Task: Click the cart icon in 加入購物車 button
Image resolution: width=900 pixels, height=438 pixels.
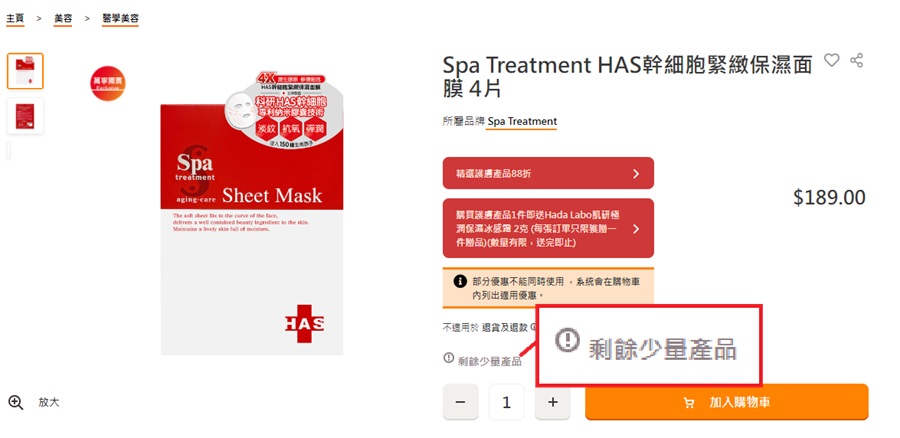Action: coord(689,402)
